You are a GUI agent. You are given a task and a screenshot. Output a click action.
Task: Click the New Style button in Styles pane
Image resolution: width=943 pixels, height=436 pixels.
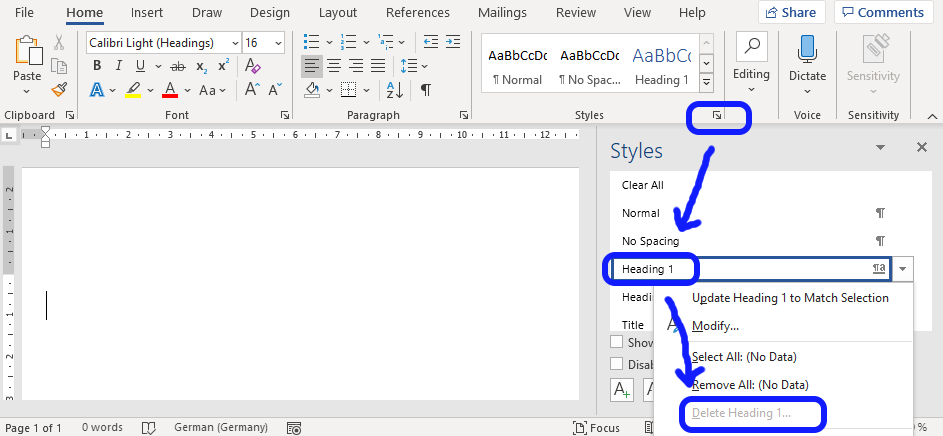pos(622,390)
